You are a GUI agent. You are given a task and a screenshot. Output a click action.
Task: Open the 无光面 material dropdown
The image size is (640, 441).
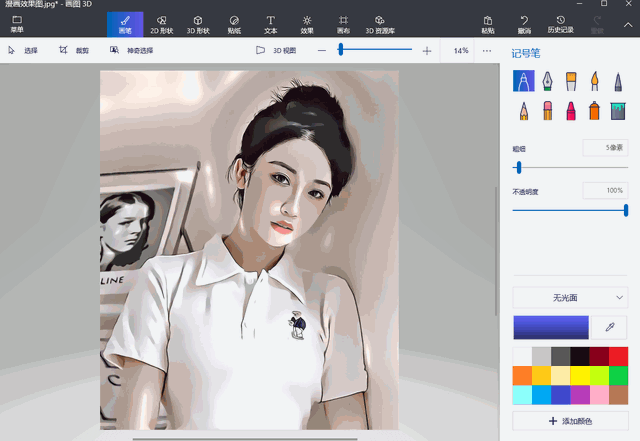(570, 297)
